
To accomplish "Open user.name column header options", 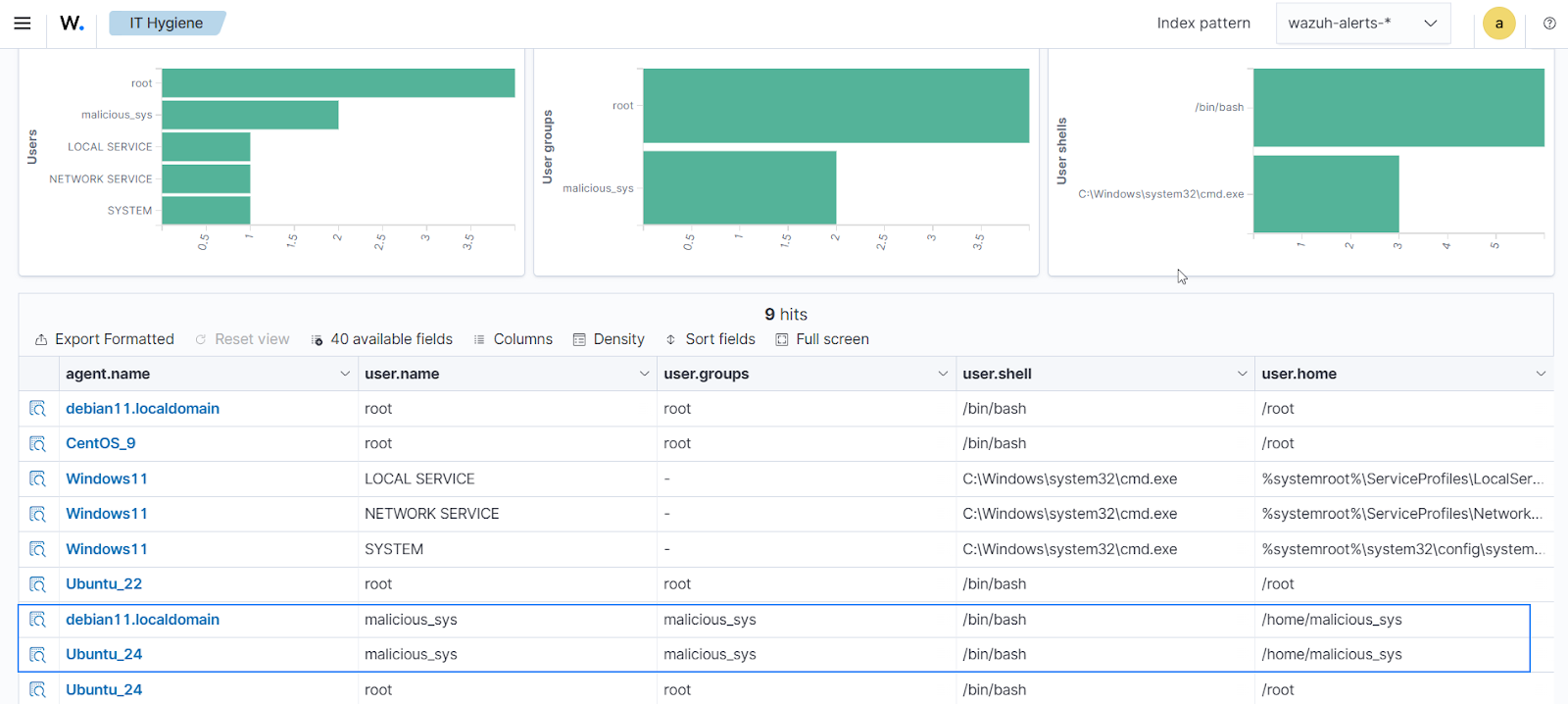I will coord(644,374).
